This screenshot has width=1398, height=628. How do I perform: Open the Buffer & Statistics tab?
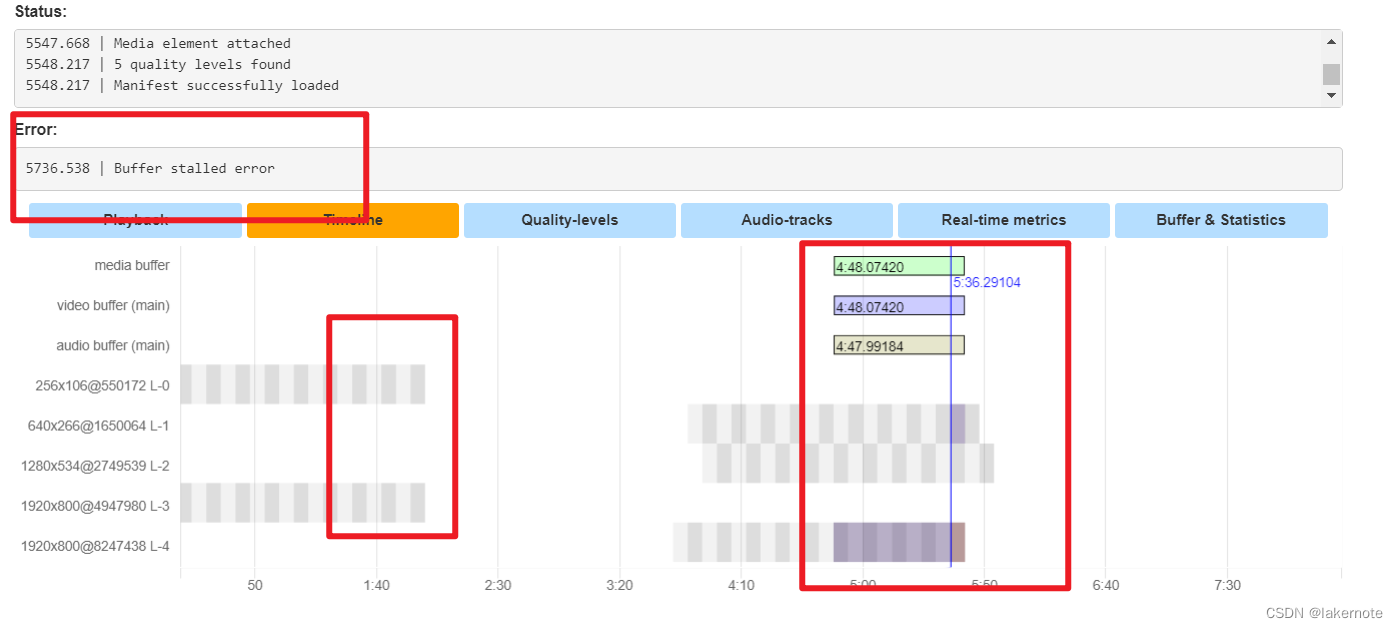[1221, 220]
